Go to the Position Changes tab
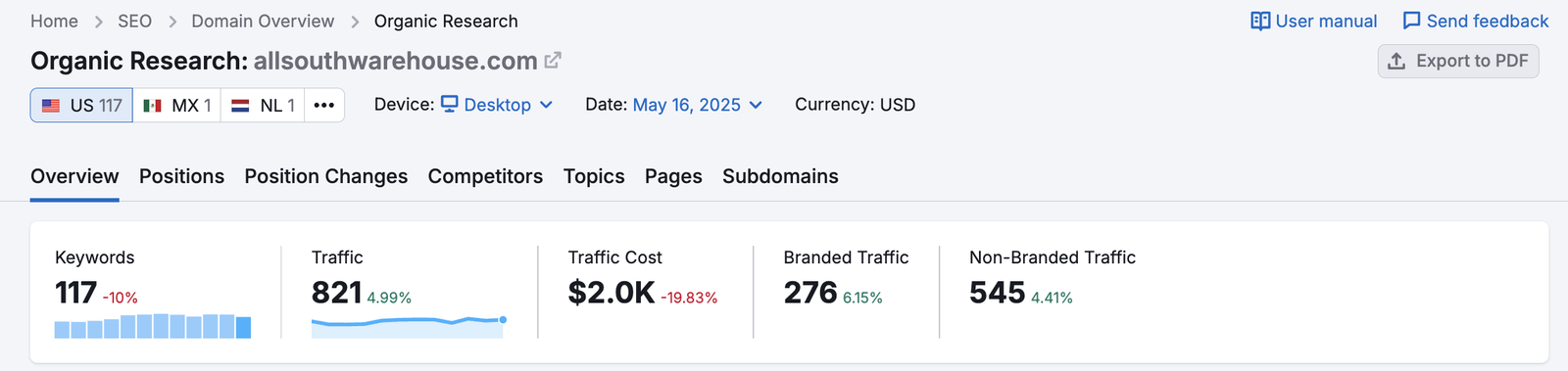The image size is (1568, 371). 326,176
